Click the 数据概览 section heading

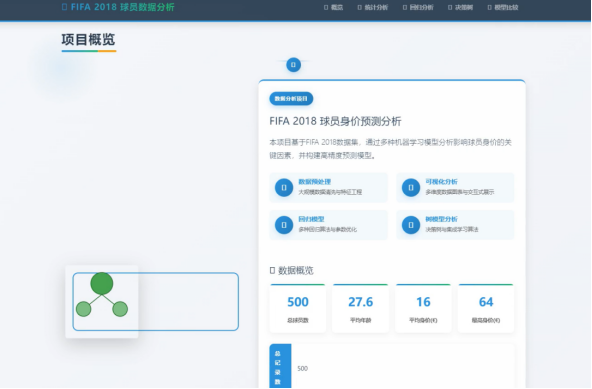tap(291, 270)
